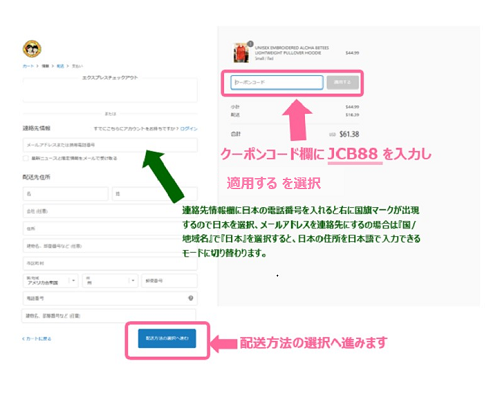Click the ログイン link
Viewport: 500px width, 399px height.
click(x=189, y=129)
